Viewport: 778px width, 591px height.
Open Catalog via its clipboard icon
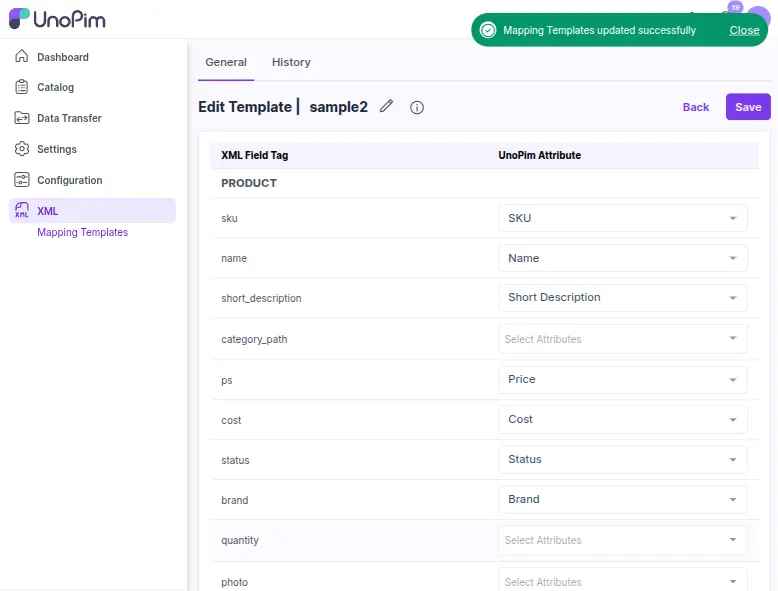(x=22, y=87)
